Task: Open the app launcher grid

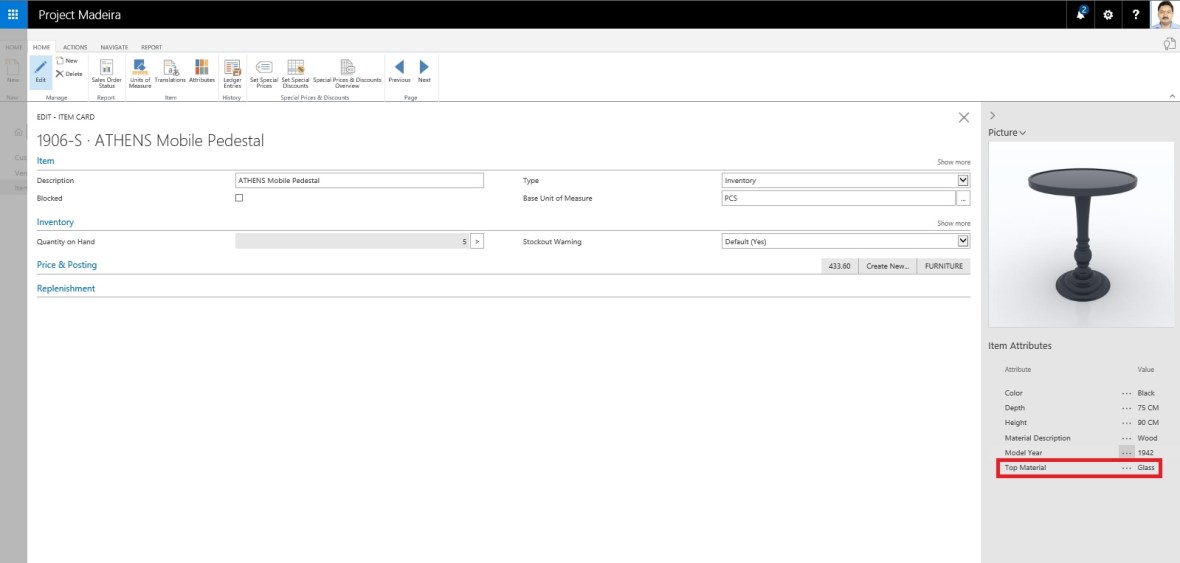Action: pyautogui.click(x=13, y=14)
